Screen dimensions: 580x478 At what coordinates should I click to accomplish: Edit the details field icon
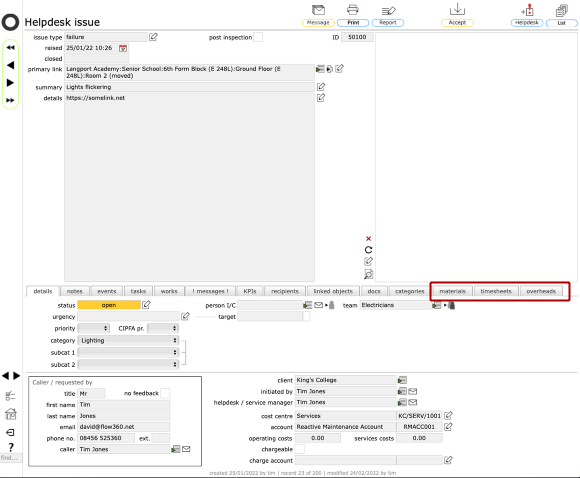click(x=321, y=98)
